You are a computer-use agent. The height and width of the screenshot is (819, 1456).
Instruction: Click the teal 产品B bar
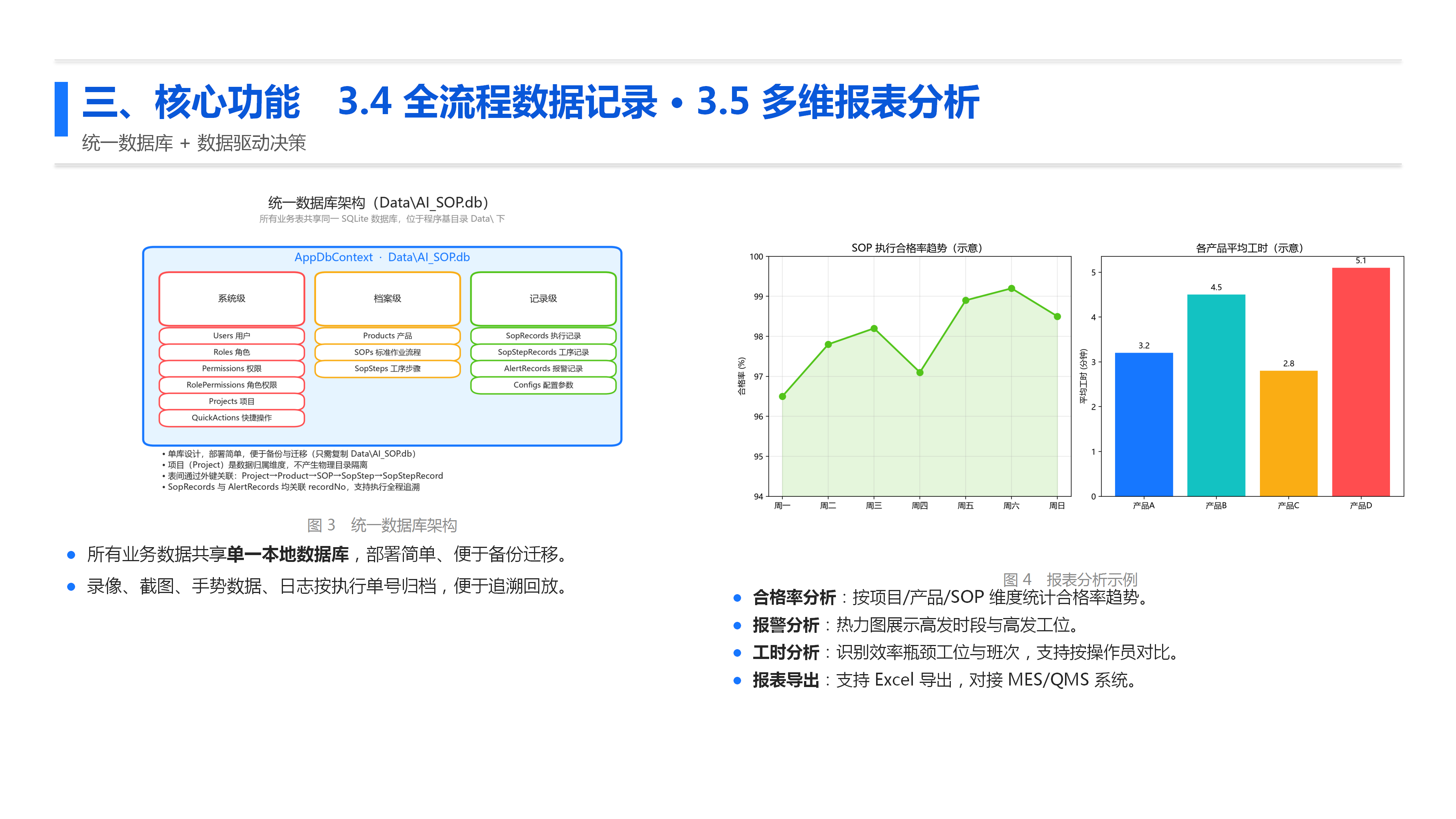(x=1216, y=395)
